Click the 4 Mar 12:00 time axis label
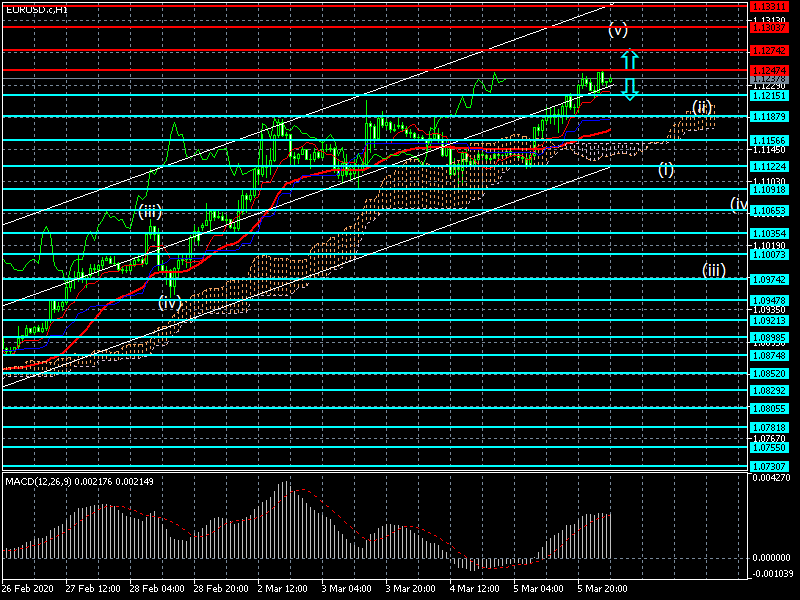This screenshot has height=600, width=800. point(475,588)
